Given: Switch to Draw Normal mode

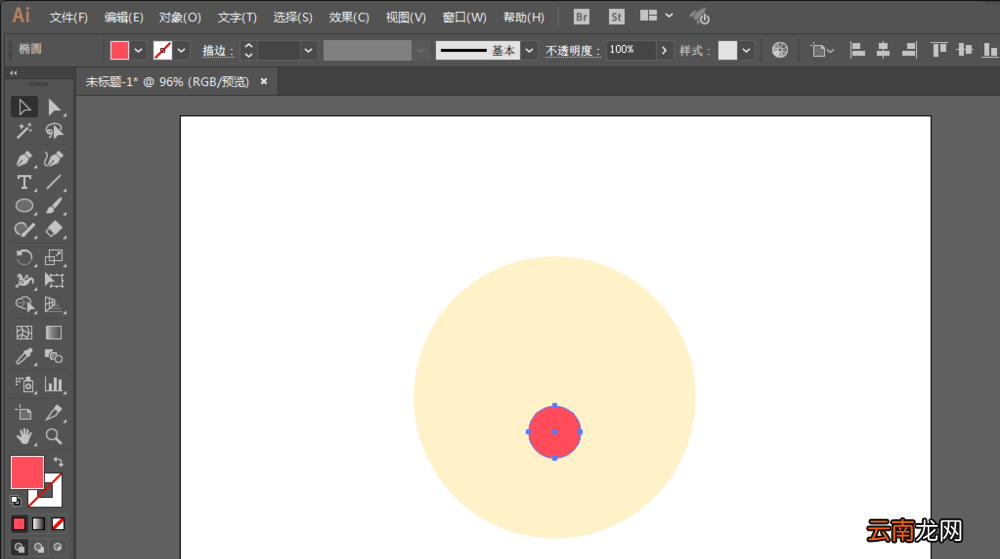Looking at the screenshot, I should click(19, 548).
